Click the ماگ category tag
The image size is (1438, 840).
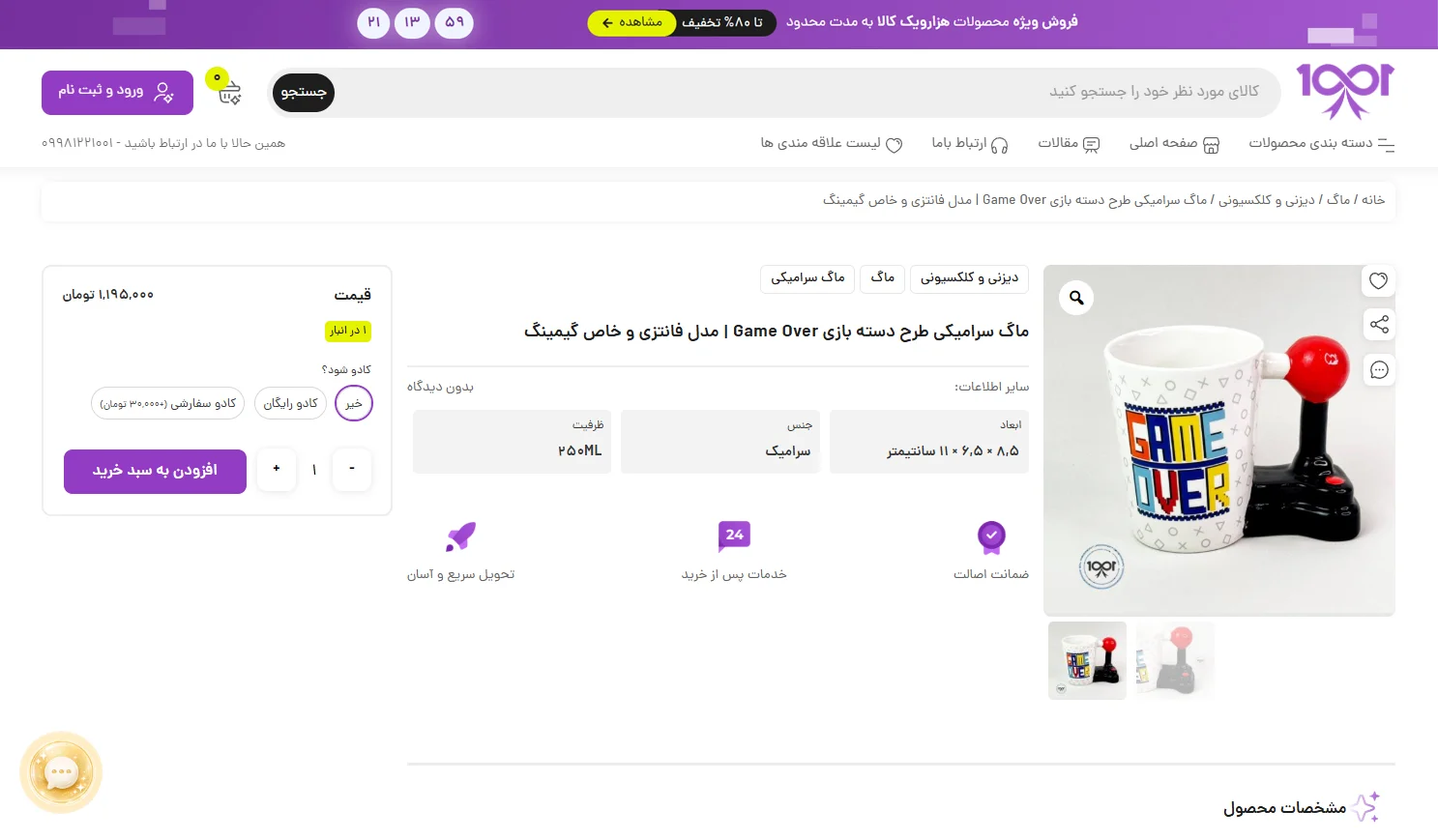pyautogui.click(x=882, y=278)
